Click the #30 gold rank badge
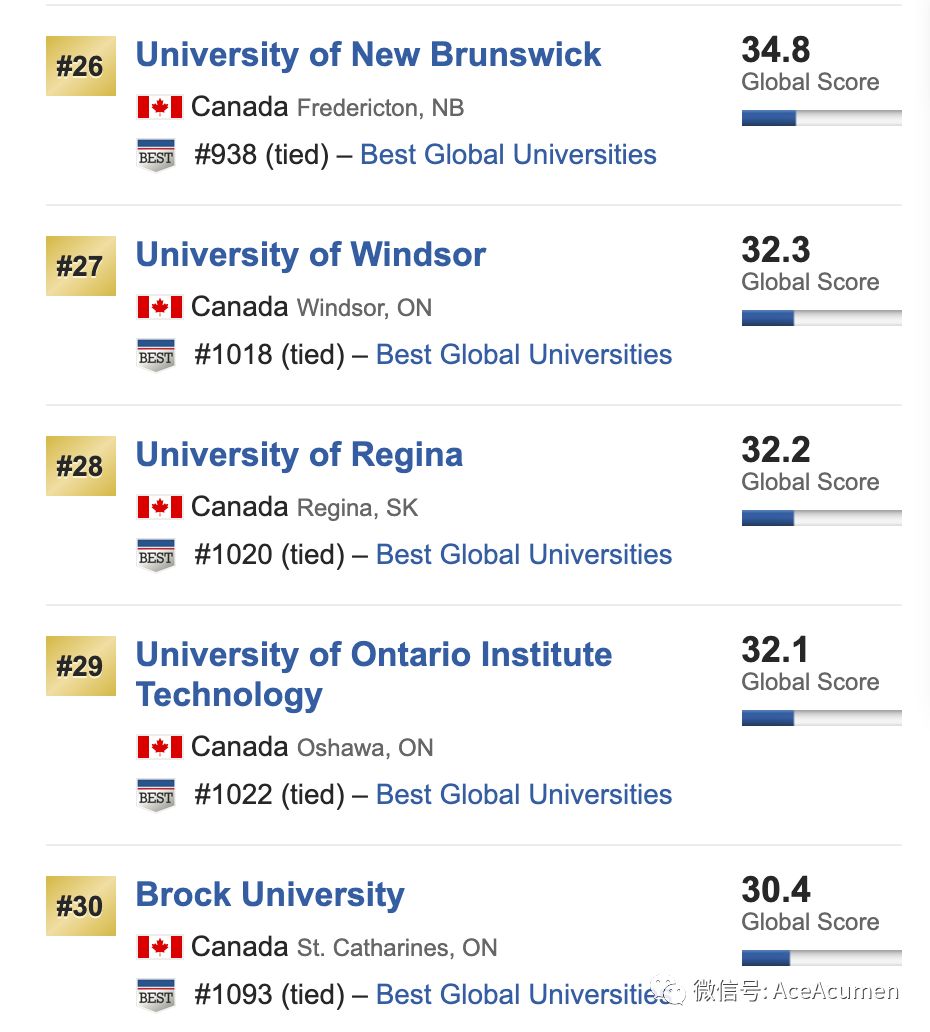This screenshot has height=1032, width=930. click(x=81, y=906)
